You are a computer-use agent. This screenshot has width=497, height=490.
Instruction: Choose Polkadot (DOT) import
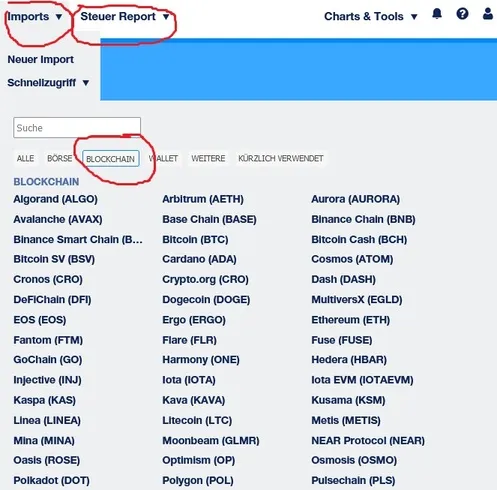pos(51,481)
